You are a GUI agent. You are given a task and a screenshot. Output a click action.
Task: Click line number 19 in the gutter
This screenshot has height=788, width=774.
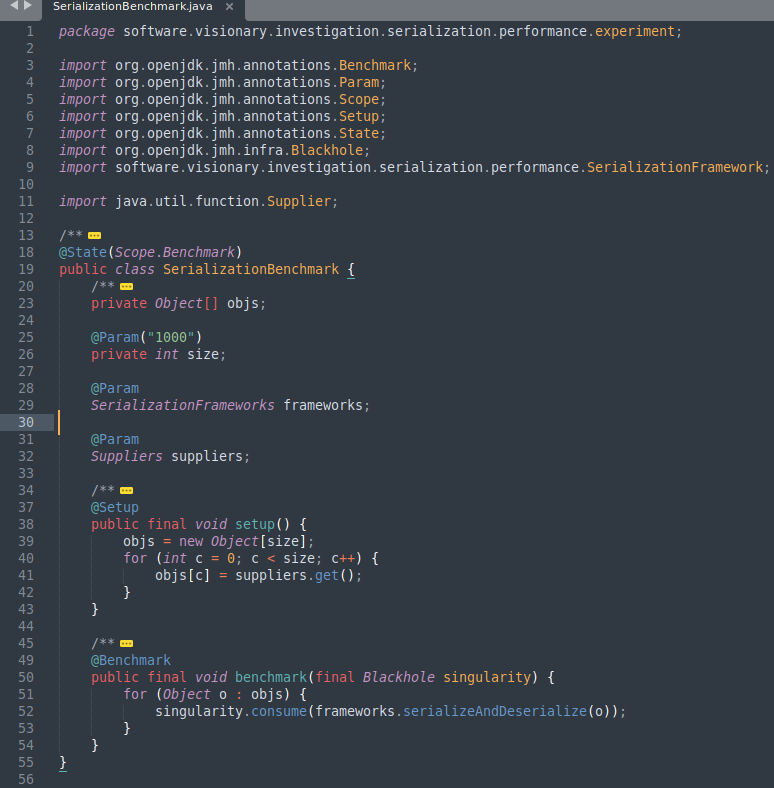point(26,269)
